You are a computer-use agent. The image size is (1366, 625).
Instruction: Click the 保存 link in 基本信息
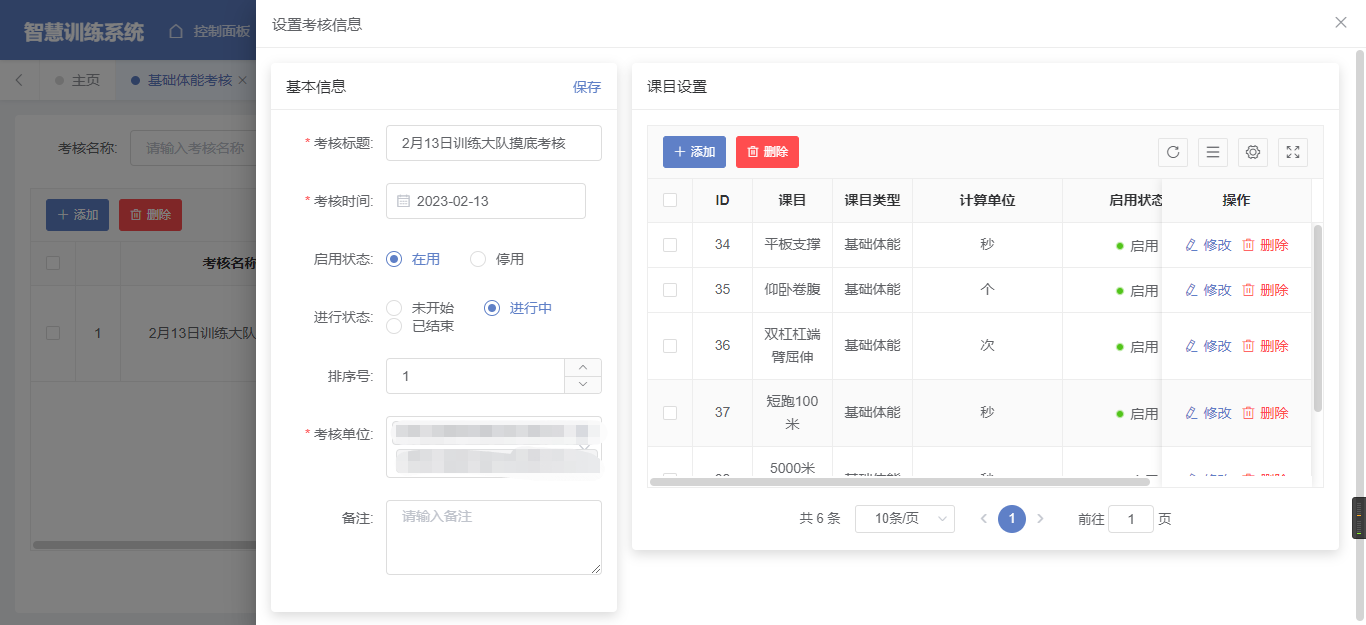587,87
